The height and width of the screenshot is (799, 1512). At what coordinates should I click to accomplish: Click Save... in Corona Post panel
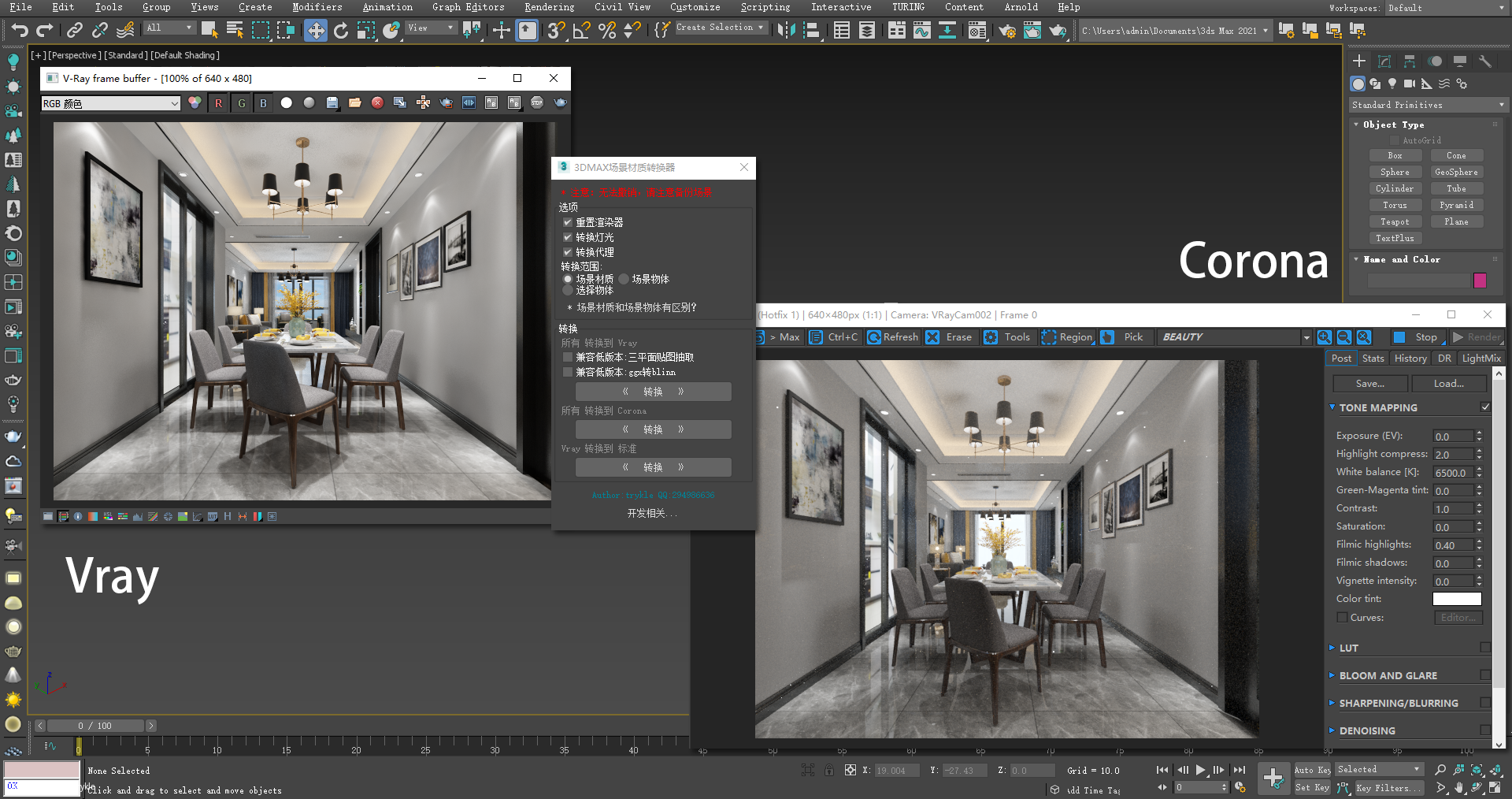pyautogui.click(x=1369, y=384)
